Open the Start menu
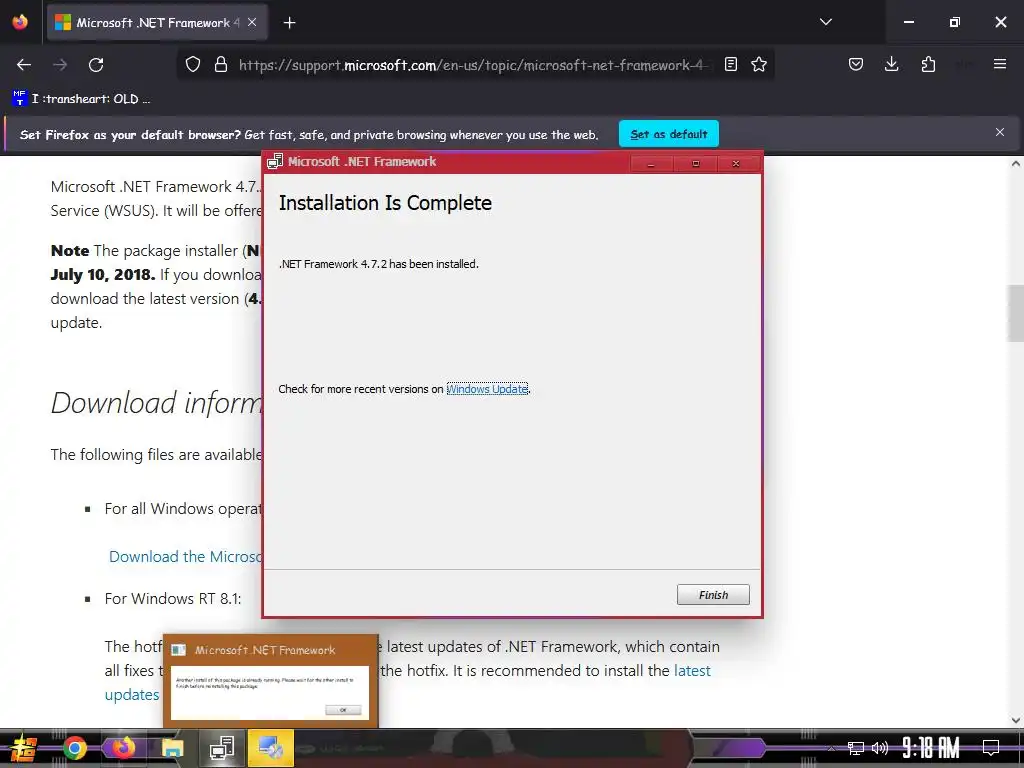The height and width of the screenshot is (768, 1024). click(24, 748)
